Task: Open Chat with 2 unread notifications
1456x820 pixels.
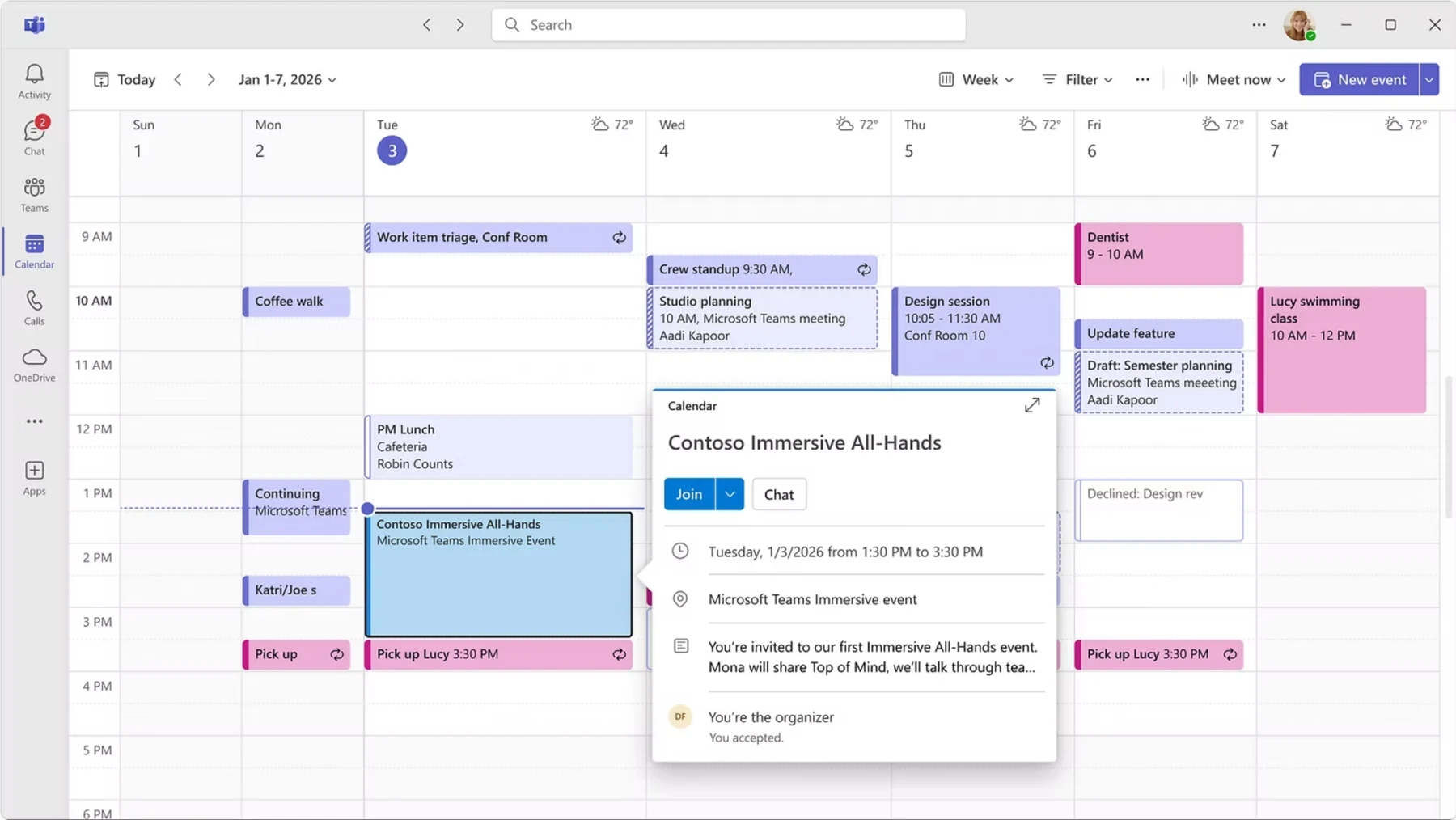Action: 34,137
